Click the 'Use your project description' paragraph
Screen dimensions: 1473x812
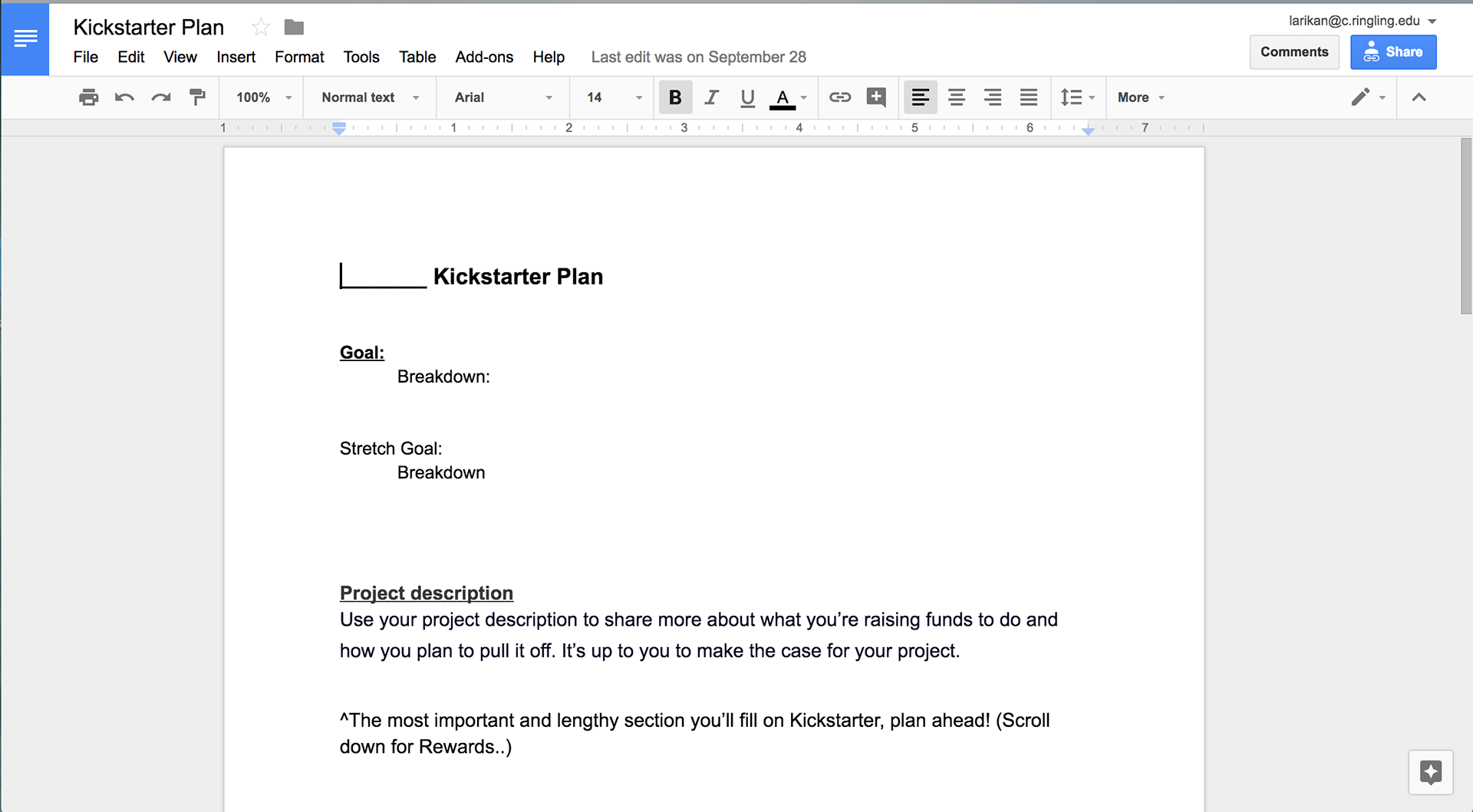(698, 635)
